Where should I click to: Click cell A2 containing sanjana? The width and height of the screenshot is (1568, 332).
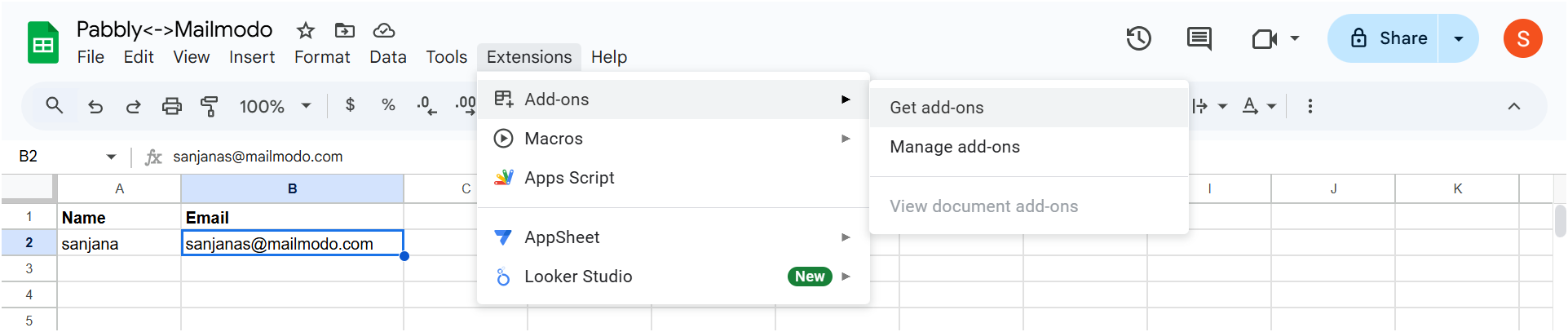point(119,243)
